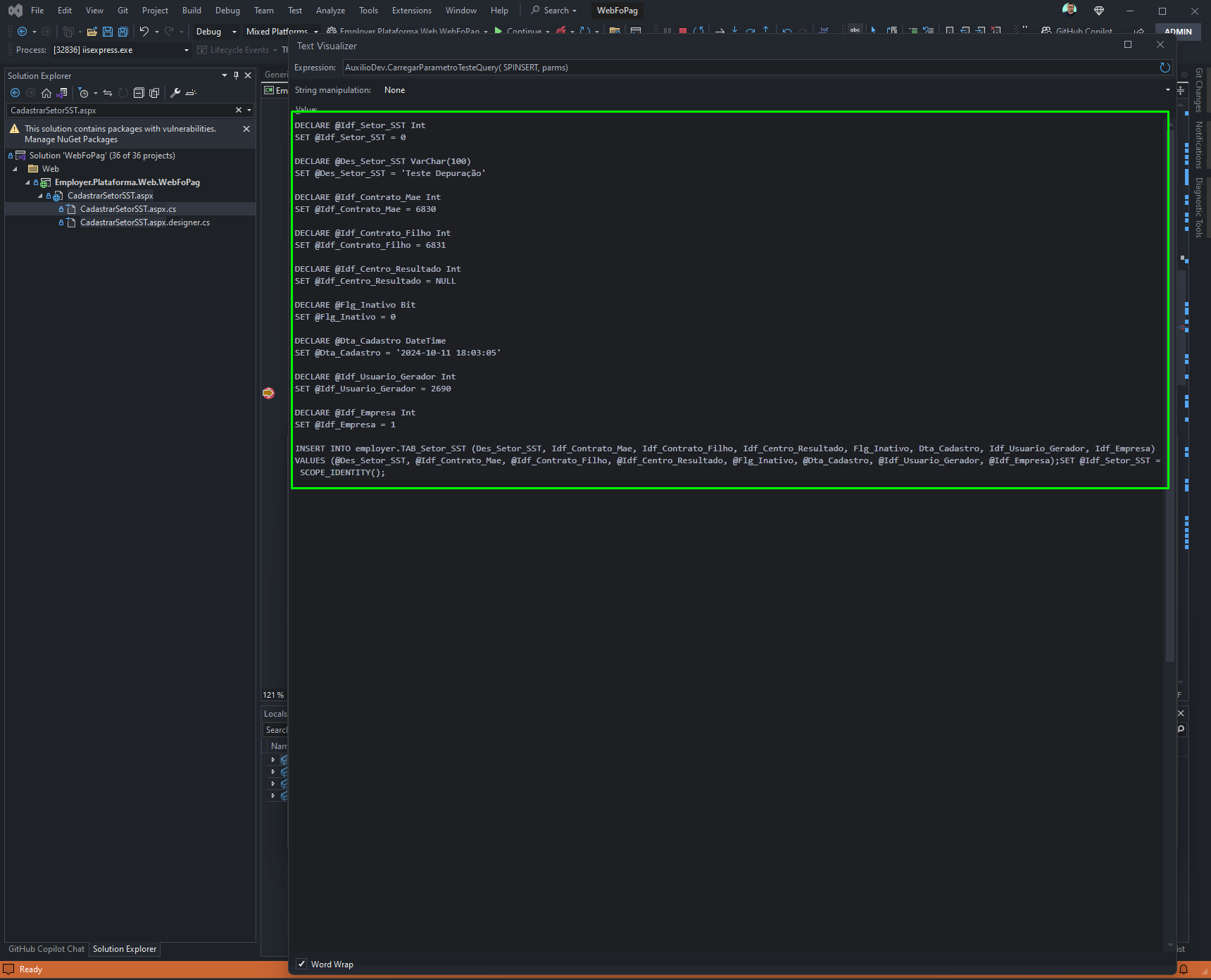Click the Save All toolbar icon
Image resolution: width=1211 pixels, height=980 pixels.
coord(123,32)
